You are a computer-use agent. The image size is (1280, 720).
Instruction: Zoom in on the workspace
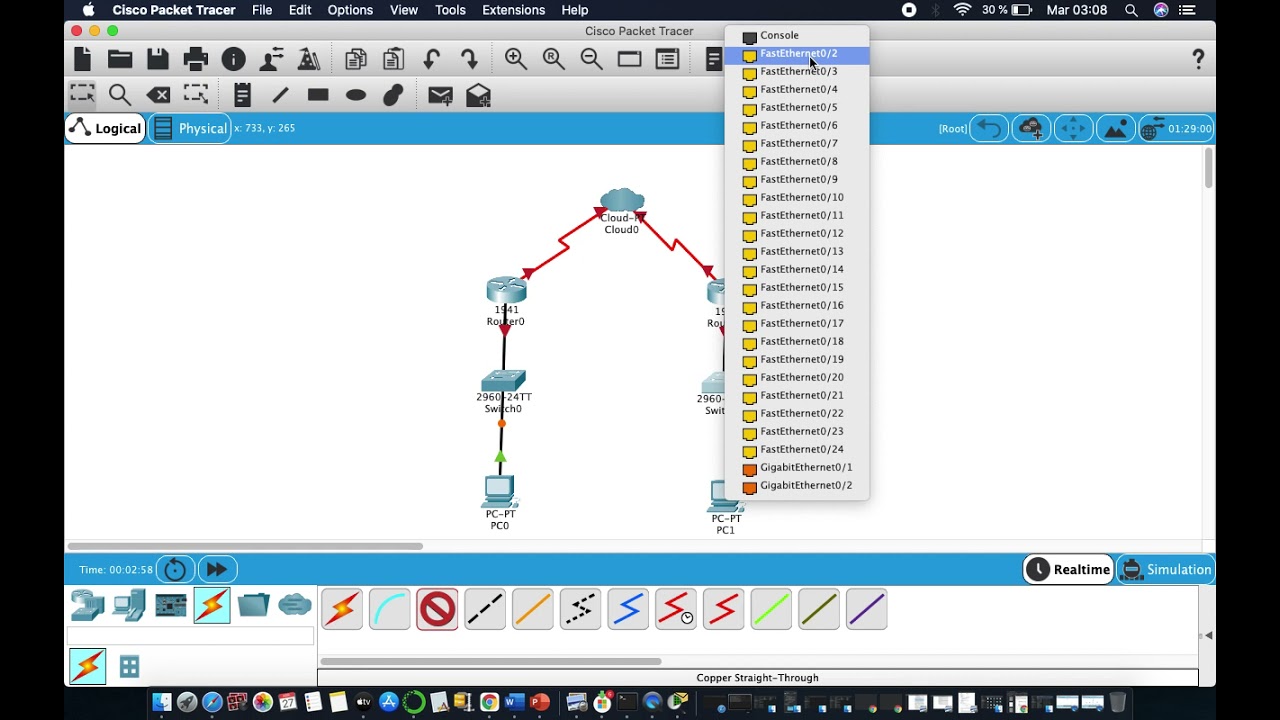516,59
